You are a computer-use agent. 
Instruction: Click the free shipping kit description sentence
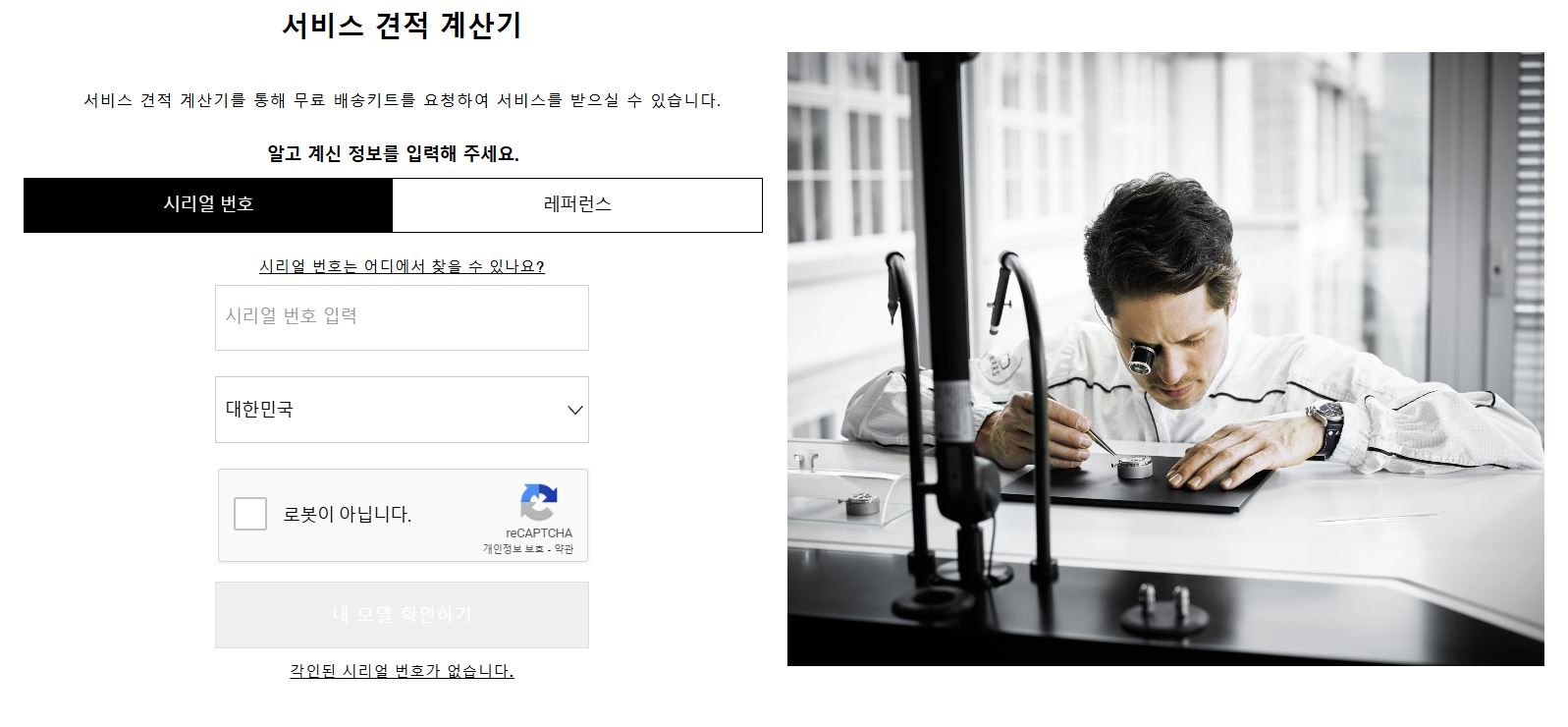(402, 100)
